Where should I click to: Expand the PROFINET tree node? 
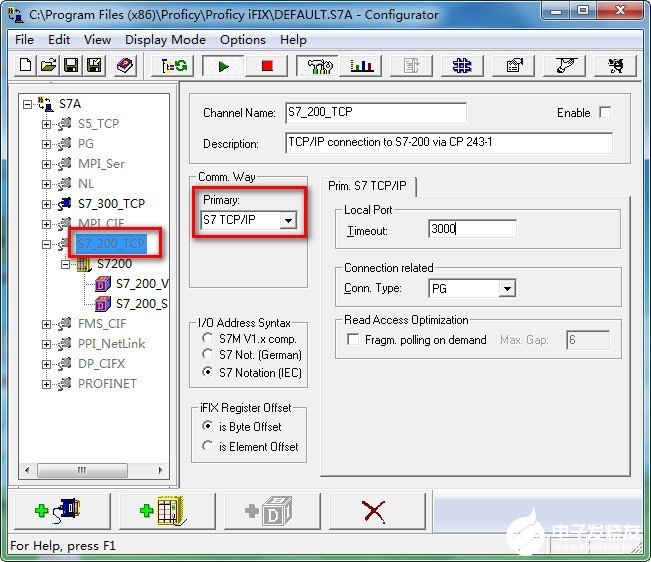tap(47, 384)
